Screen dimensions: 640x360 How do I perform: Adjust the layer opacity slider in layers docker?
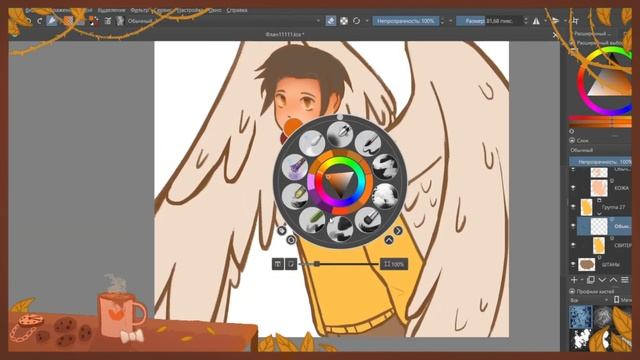click(600, 162)
